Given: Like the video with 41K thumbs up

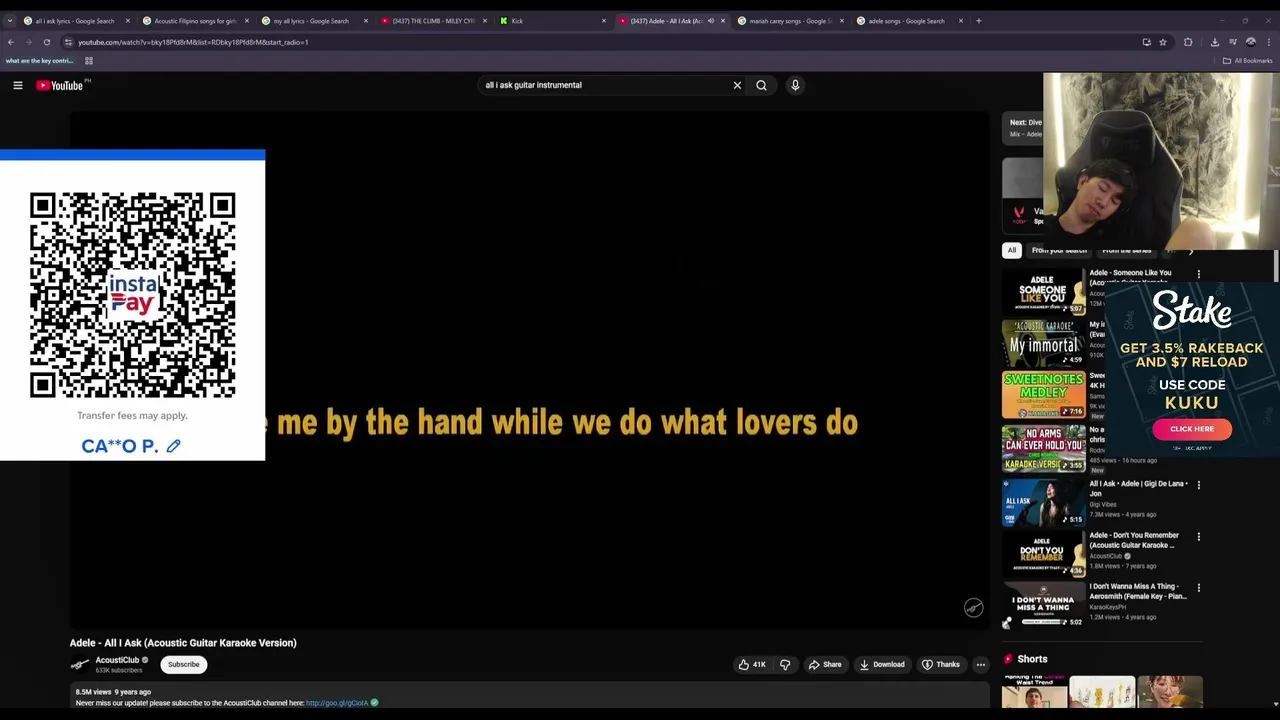Looking at the screenshot, I should point(751,664).
